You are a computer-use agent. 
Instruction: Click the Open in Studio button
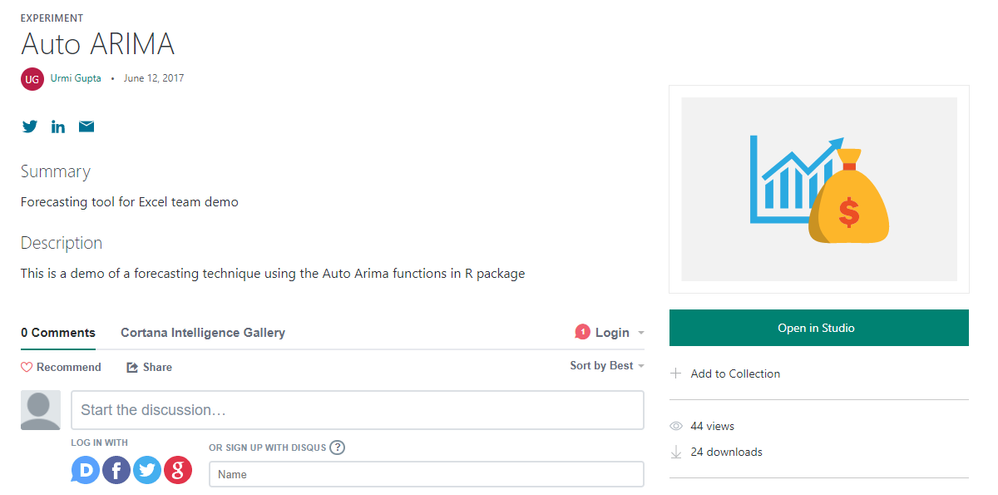point(818,328)
